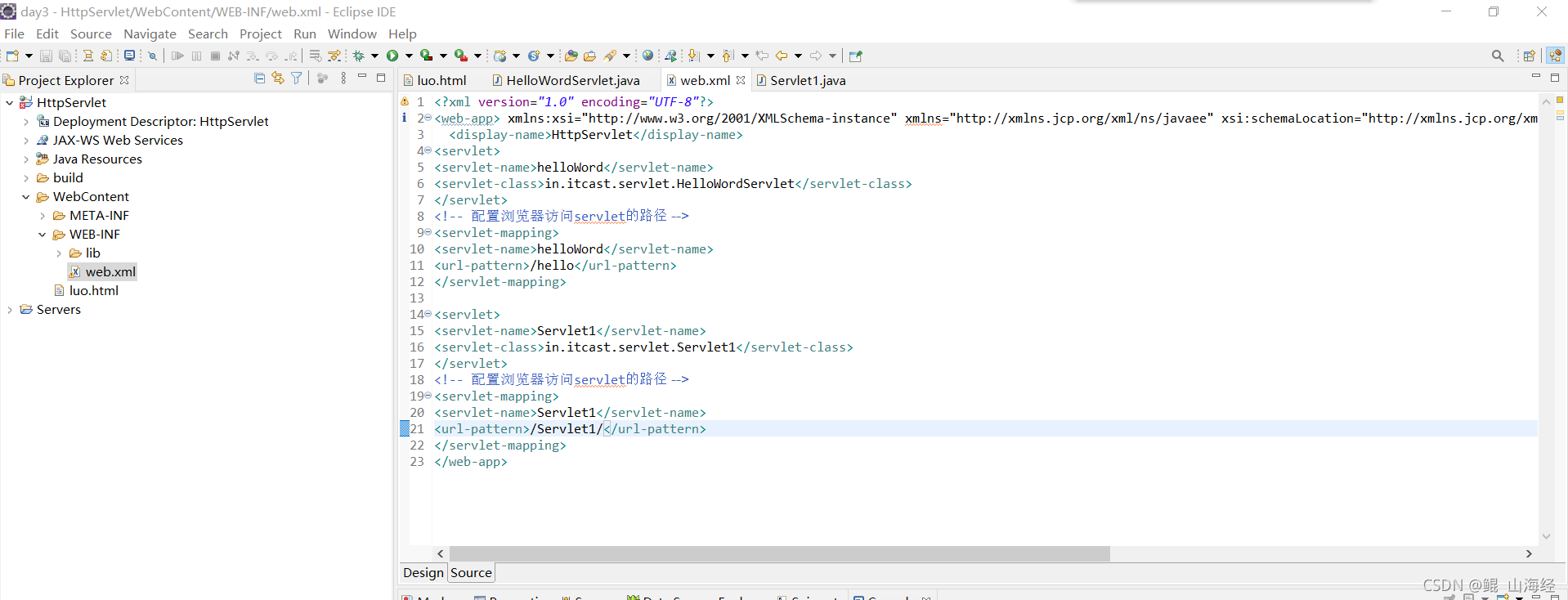Click Collapse All in Project Explorer
Screen dimensions: 1568x600
[259, 78]
